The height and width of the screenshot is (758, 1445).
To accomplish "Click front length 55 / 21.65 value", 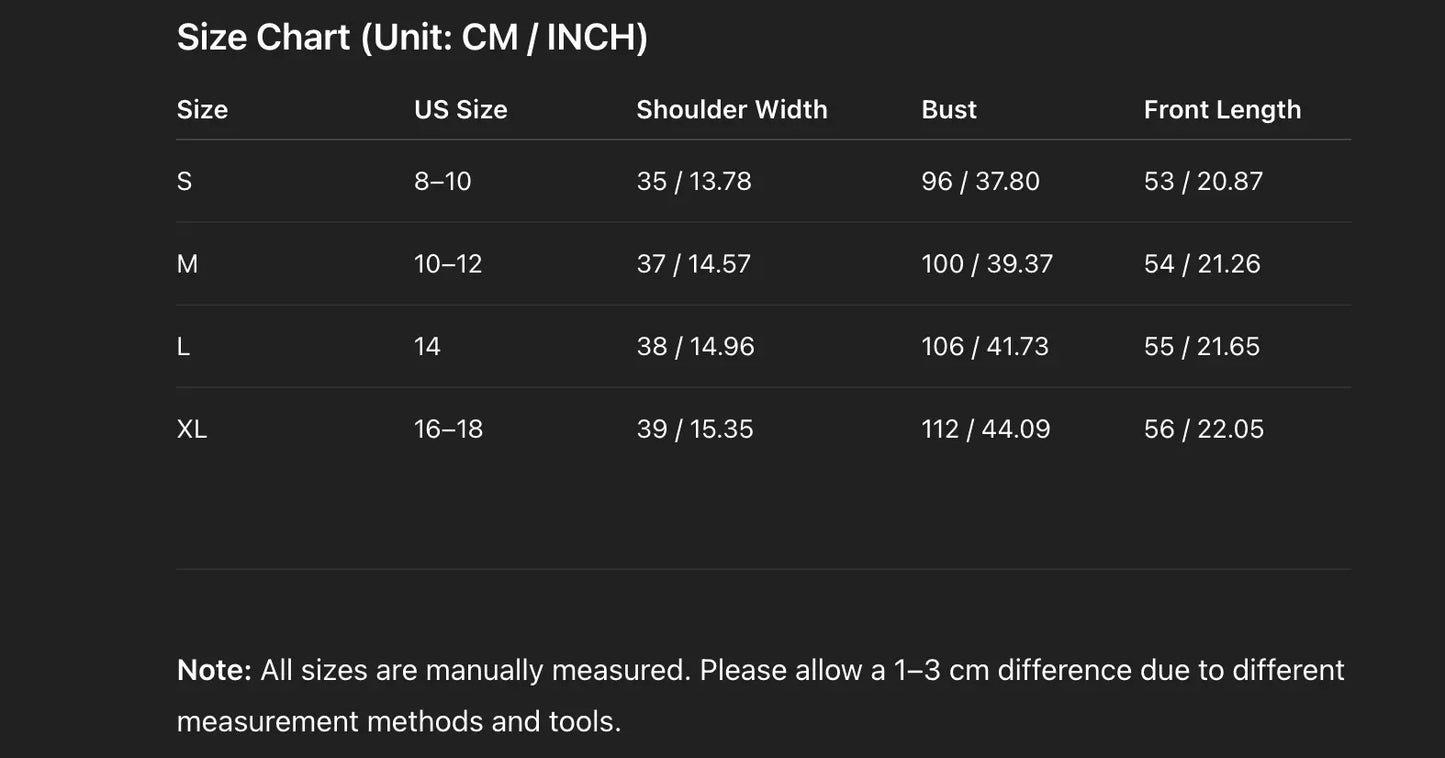I will pyautogui.click(x=1201, y=346).
